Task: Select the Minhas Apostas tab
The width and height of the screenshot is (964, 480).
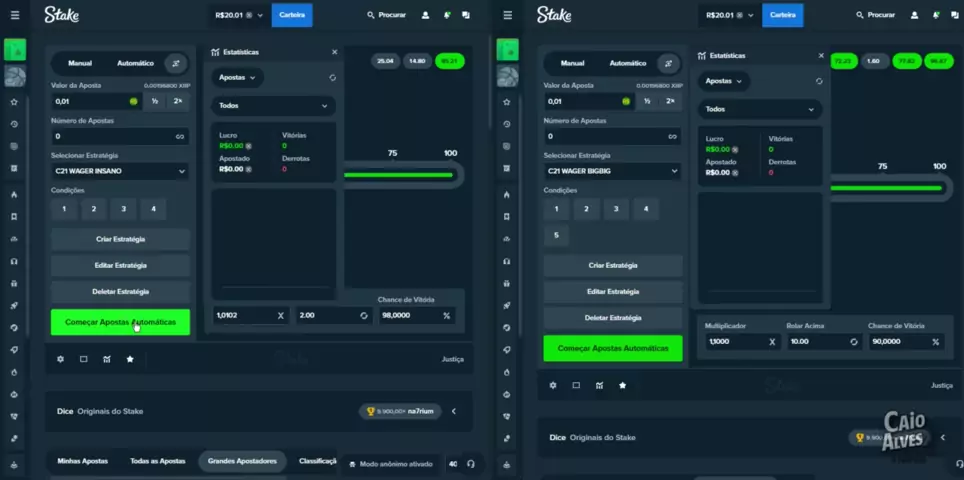Action: 82,461
